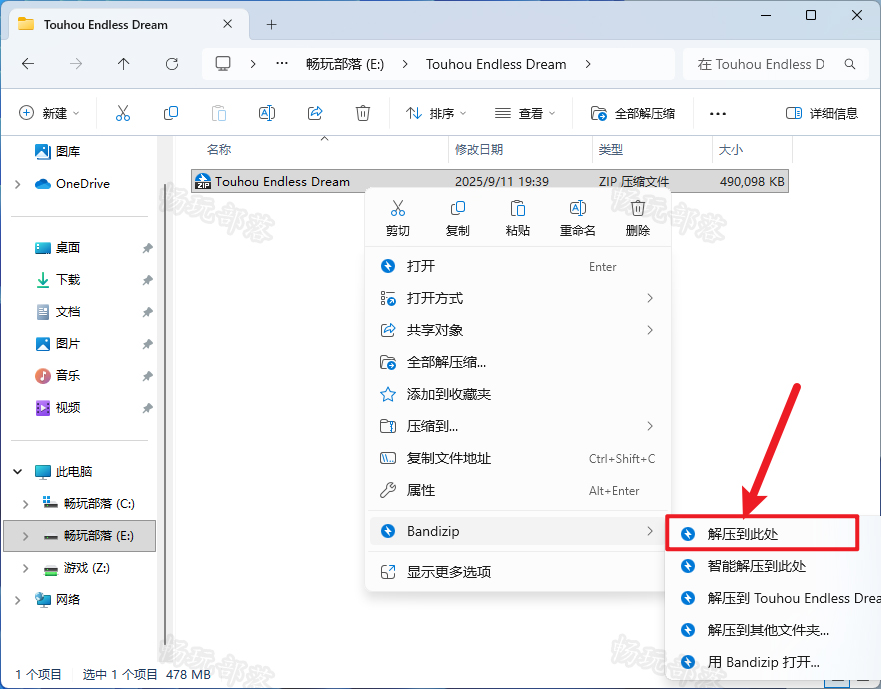
Task: Click the ZIP file icon of Touhou Endless Dream
Action: [203, 181]
